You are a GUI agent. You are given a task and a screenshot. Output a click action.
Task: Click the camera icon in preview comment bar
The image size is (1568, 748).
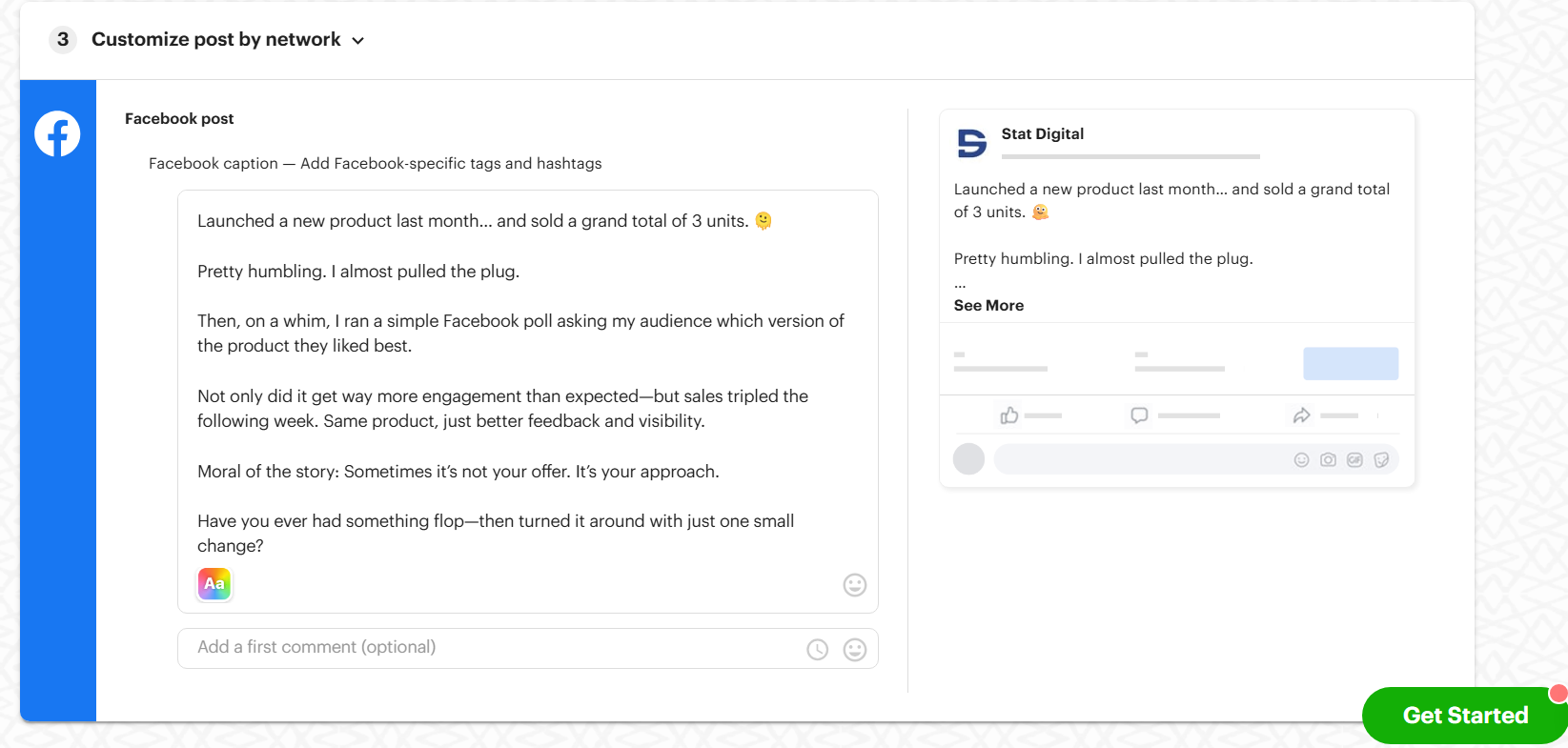tap(1328, 460)
